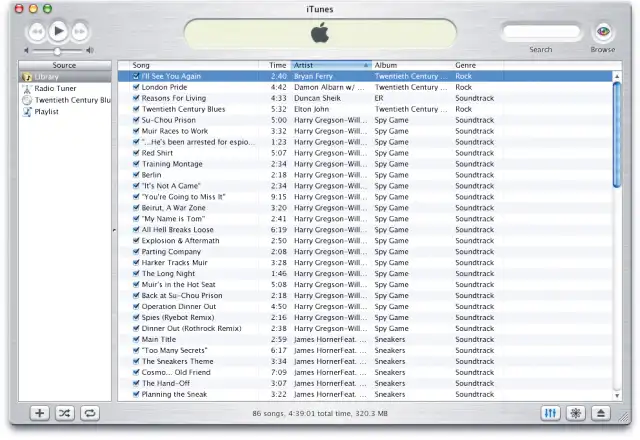640x440 pixels.
Task: Sort the list by Artist column
Action: (x=330, y=65)
